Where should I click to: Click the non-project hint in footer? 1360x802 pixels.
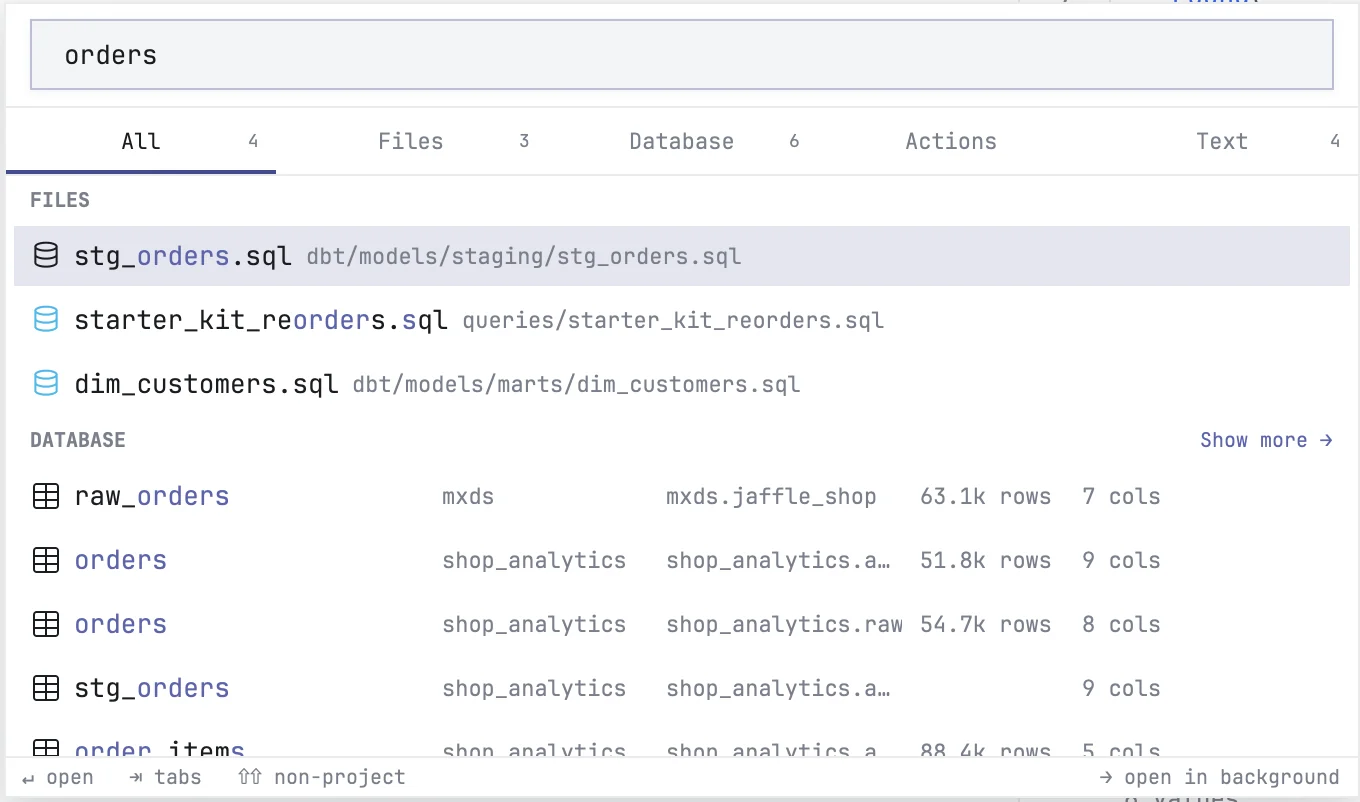pos(322,777)
